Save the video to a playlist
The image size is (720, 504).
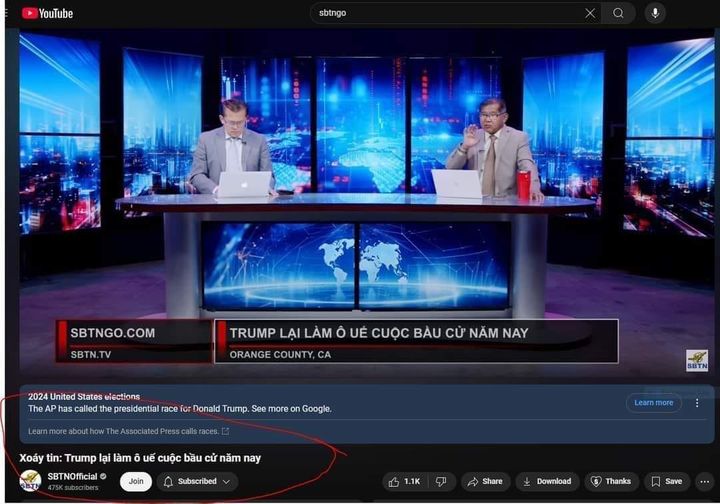[x=667, y=481]
